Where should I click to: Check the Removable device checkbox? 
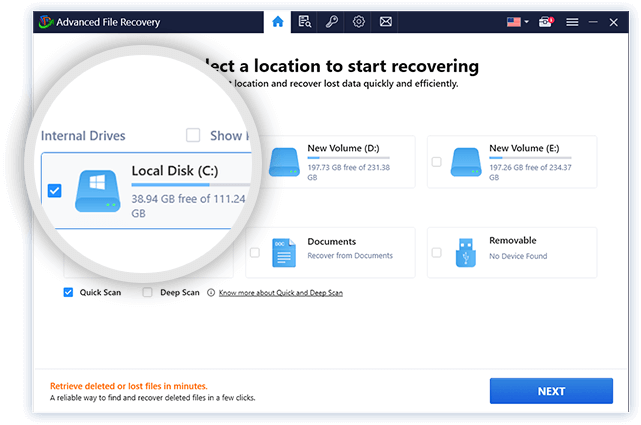click(437, 253)
